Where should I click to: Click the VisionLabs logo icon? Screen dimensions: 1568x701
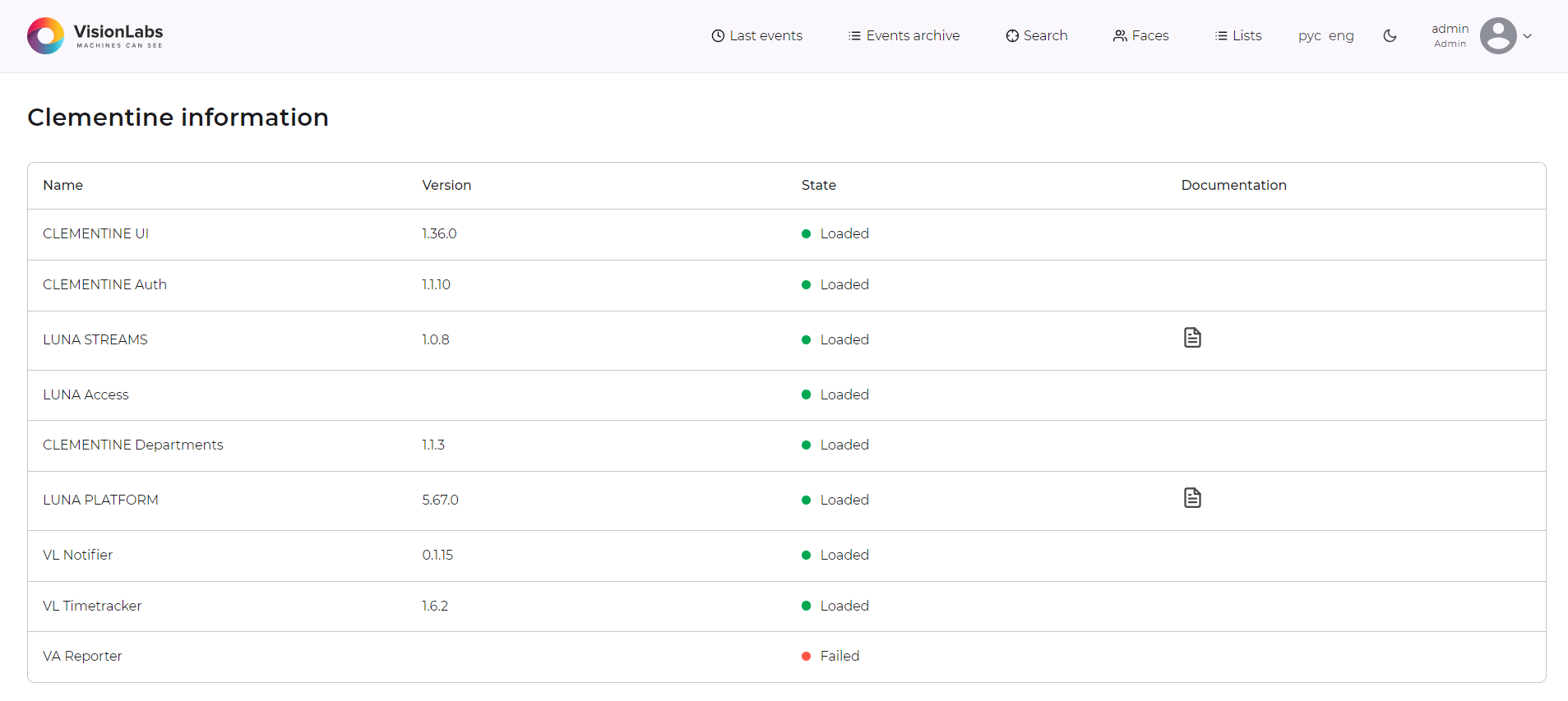(x=45, y=36)
